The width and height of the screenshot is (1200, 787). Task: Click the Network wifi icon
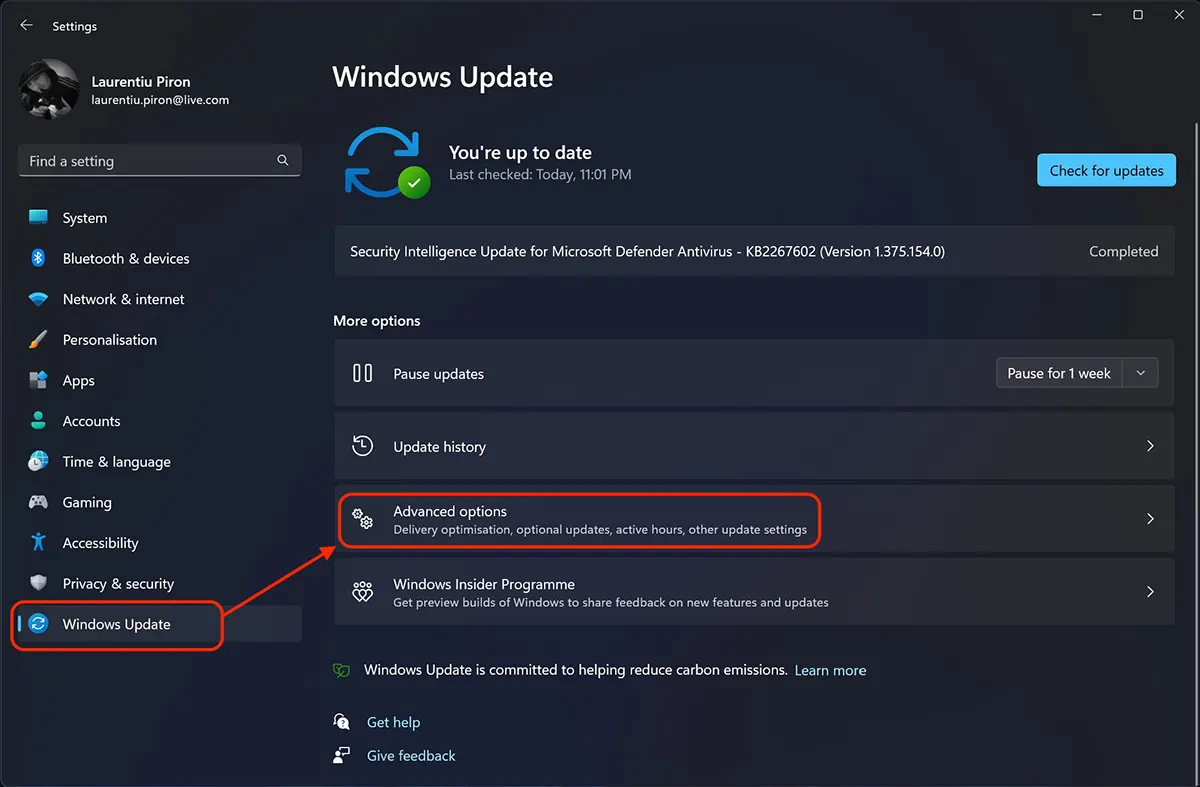(38, 299)
